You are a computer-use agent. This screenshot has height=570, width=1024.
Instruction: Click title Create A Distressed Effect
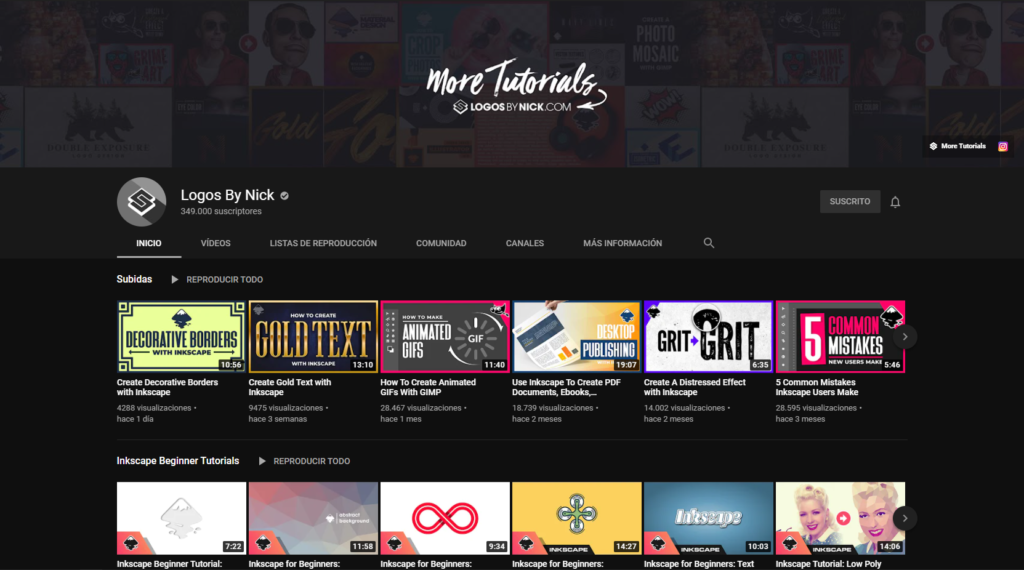click(695, 387)
